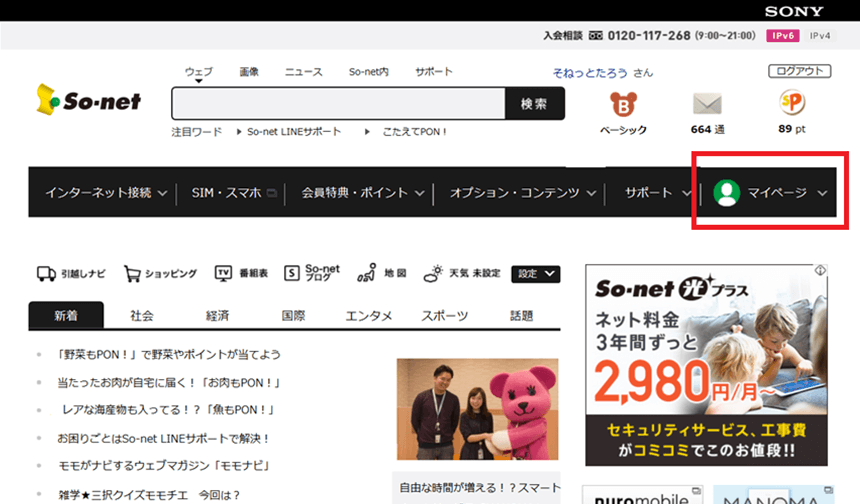Screen dimensions: 860x504
Task: Expand the オプション・コンテンツ menu
Action: coord(522,192)
